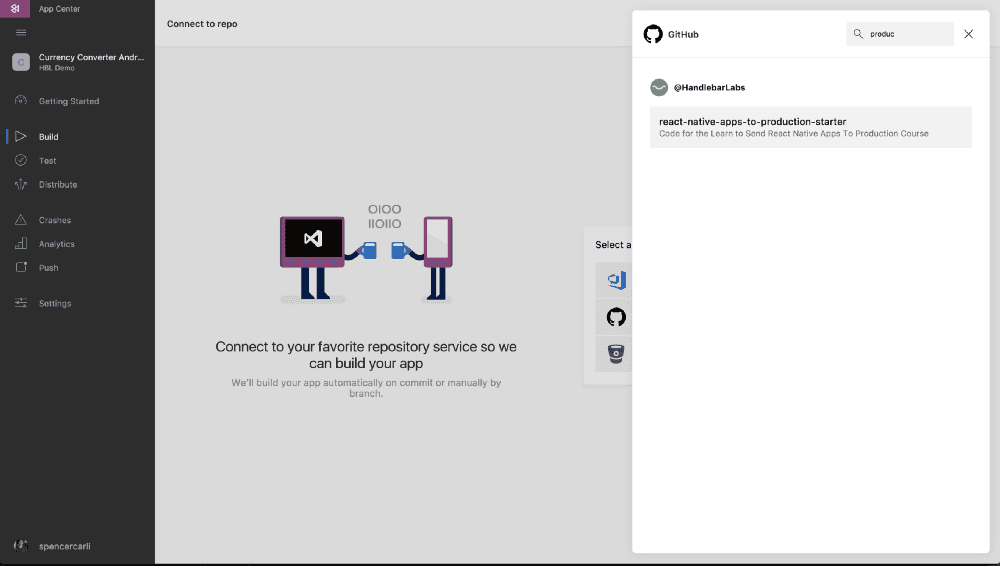
Task: Click the Getting Started dial icon
Action: (21, 100)
